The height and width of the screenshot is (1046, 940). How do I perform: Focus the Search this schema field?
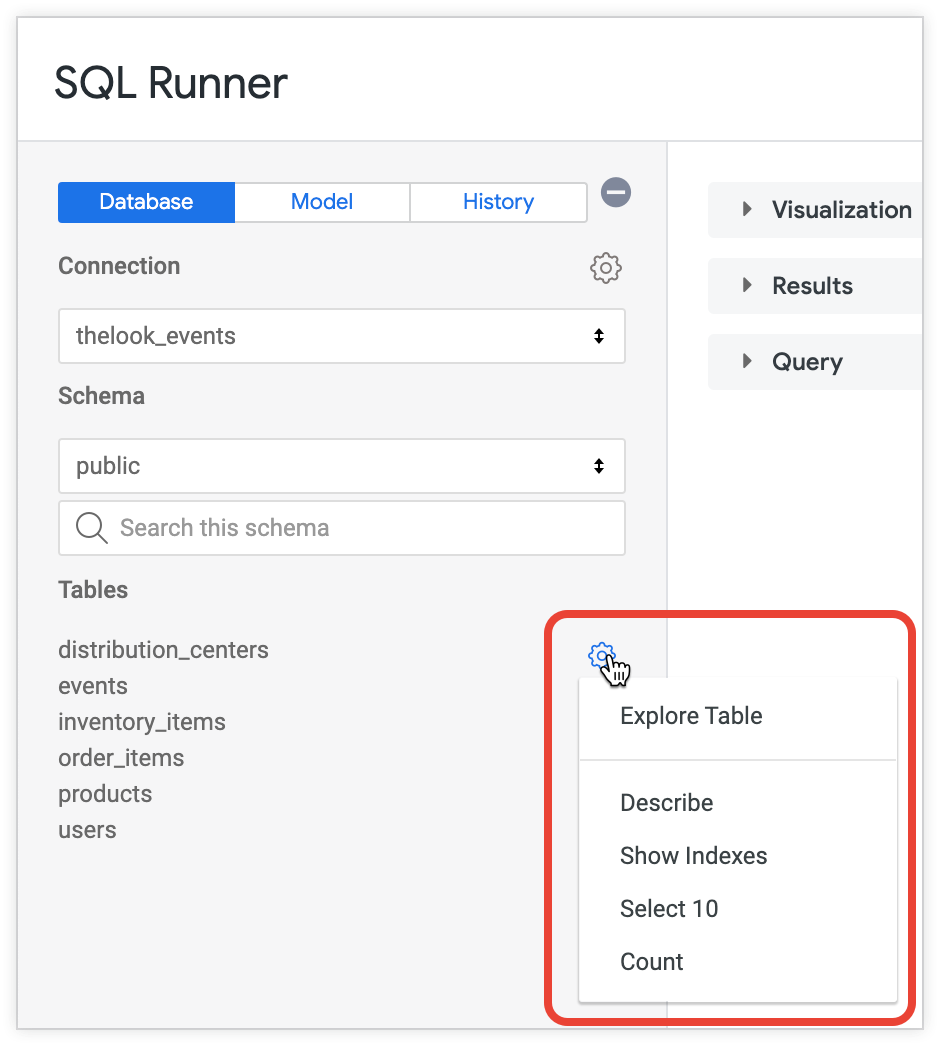point(360,528)
